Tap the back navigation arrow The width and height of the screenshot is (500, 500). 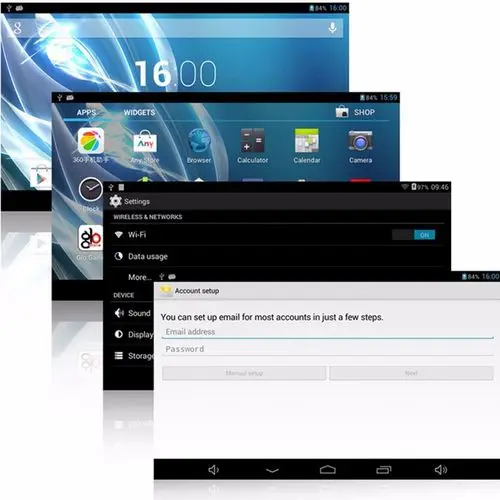coord(272,470)
